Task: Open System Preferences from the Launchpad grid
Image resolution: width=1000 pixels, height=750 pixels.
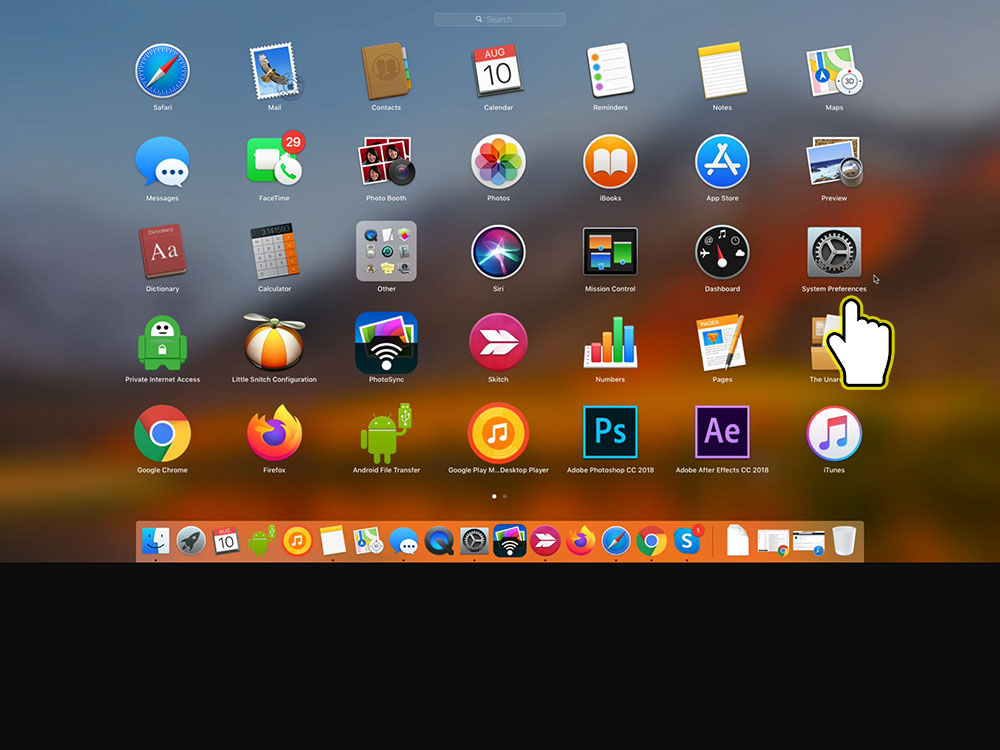Action: coord(834,252)
